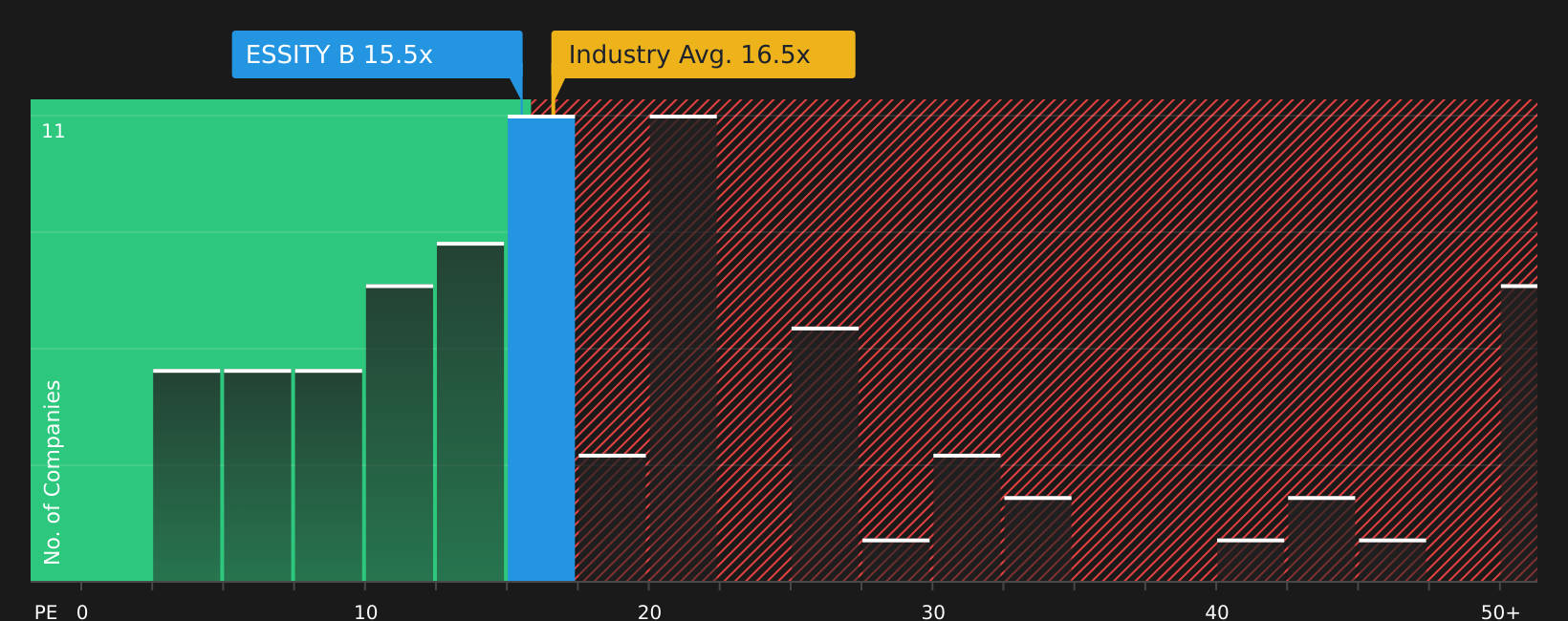
Task: Select the bar spanning PE 12.5 to 15
Action: tap(470, 412)
